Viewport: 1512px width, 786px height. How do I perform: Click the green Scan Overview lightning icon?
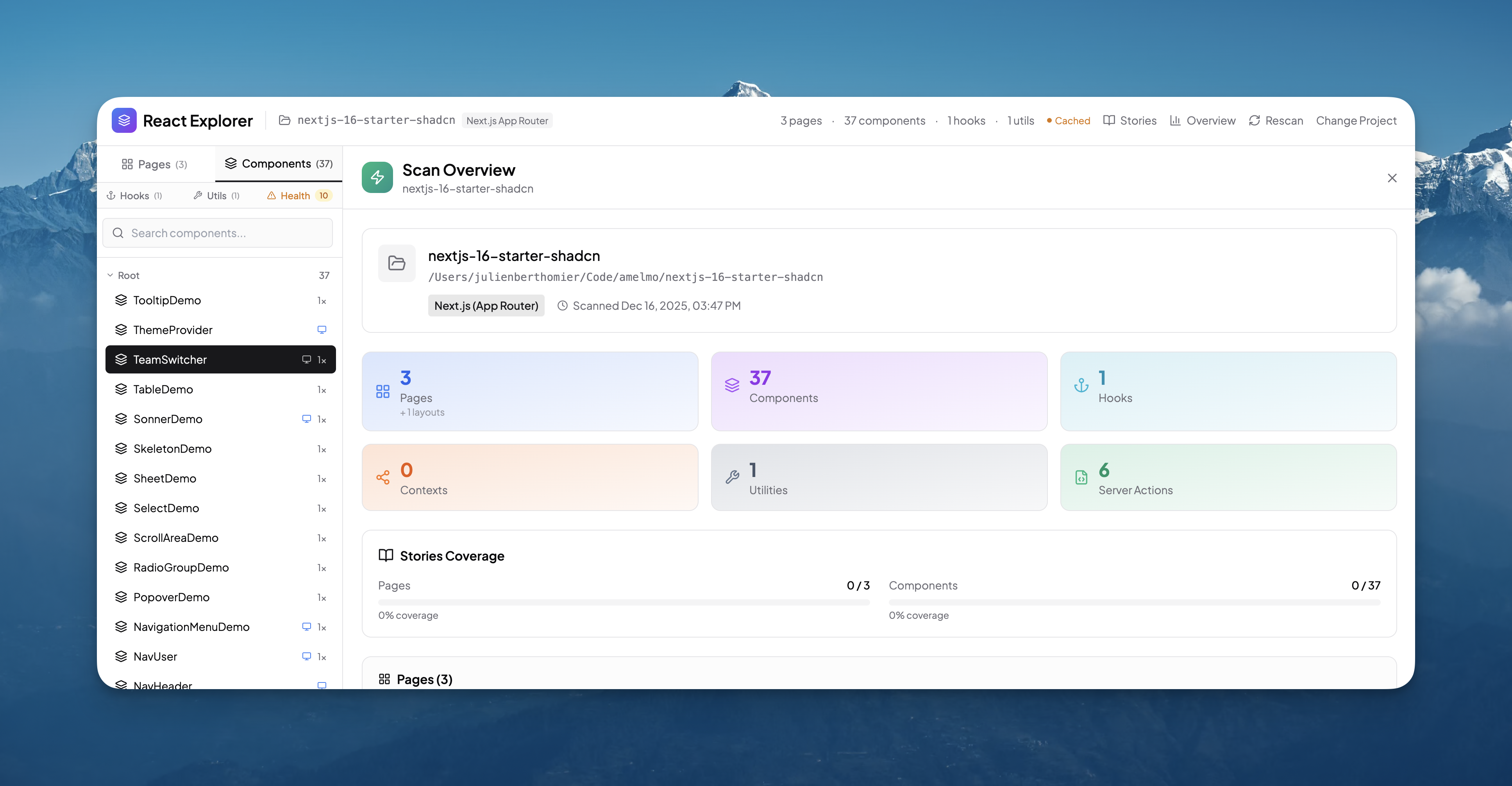click(377, 177)
